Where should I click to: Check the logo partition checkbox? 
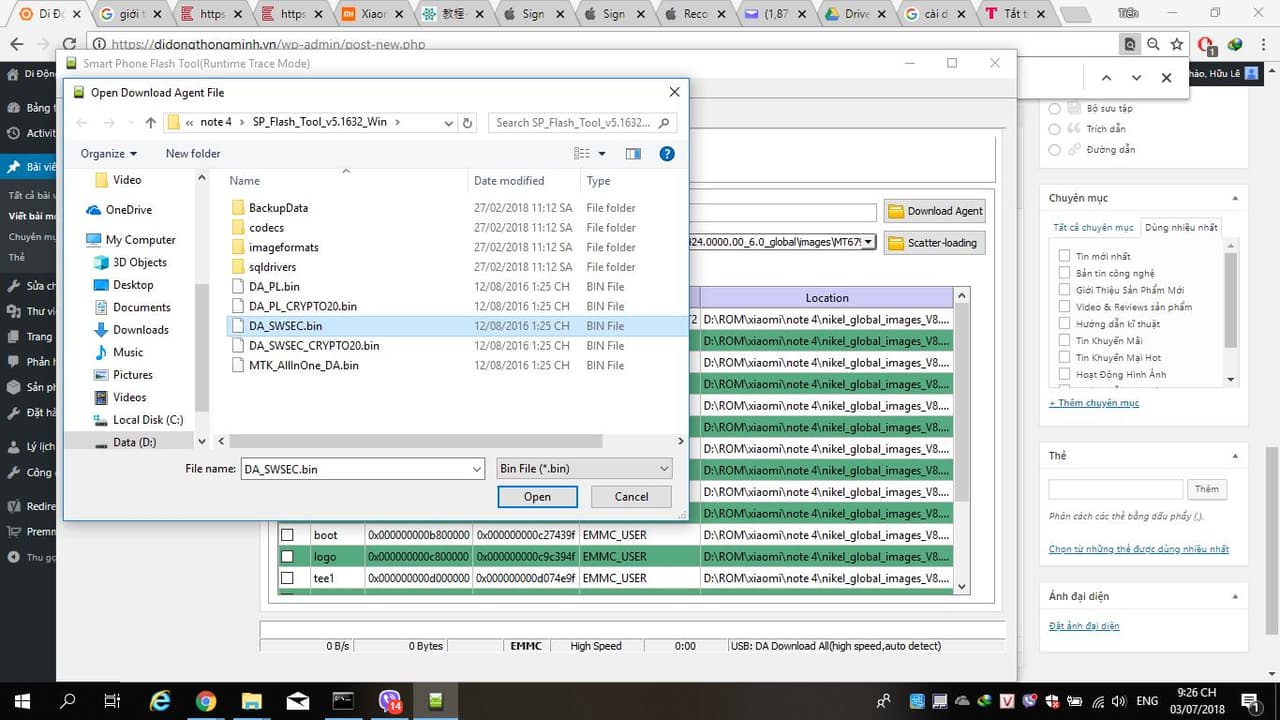[x=287, y=556]
